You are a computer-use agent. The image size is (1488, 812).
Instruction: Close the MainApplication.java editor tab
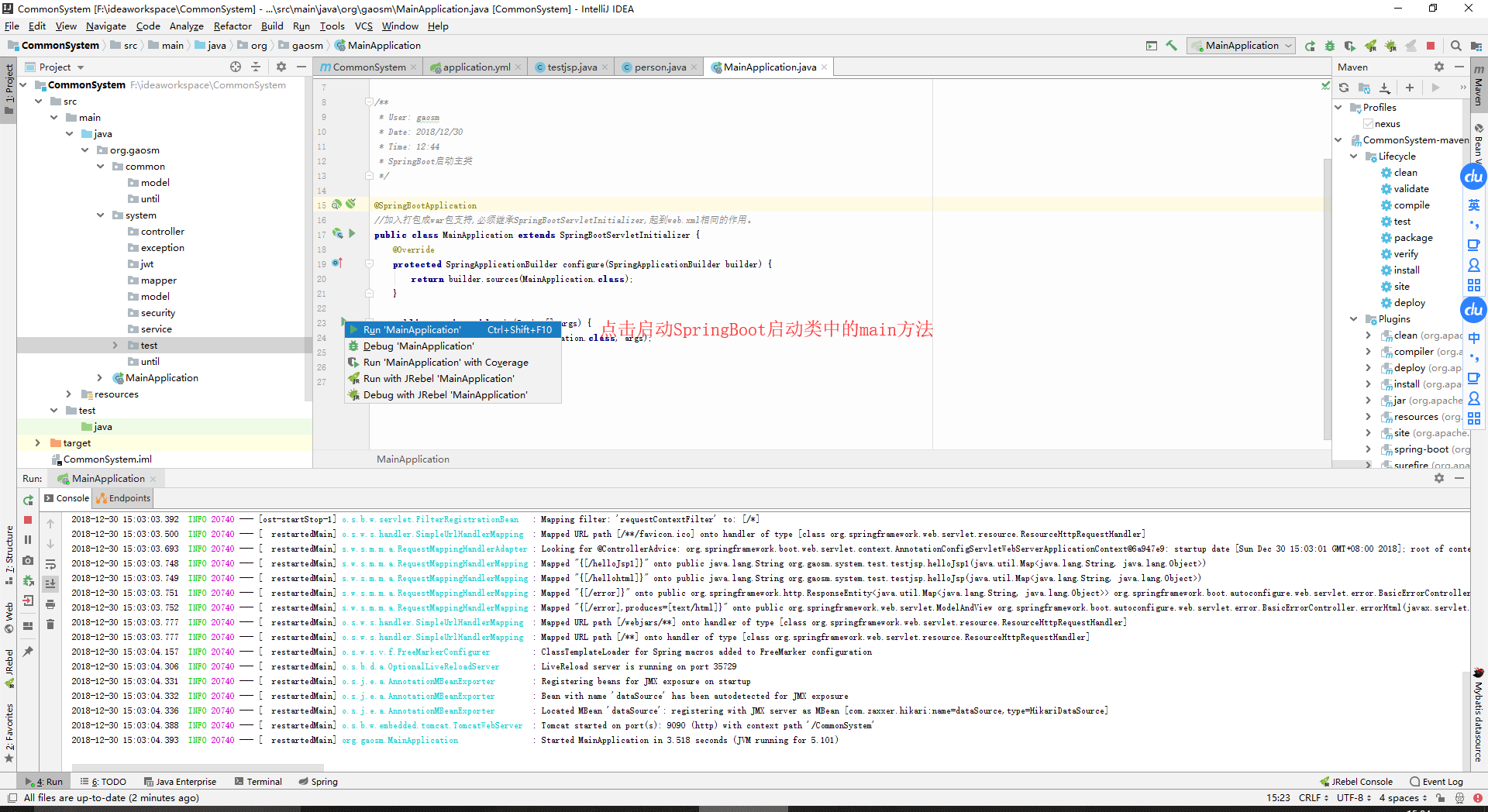point(824,67)
